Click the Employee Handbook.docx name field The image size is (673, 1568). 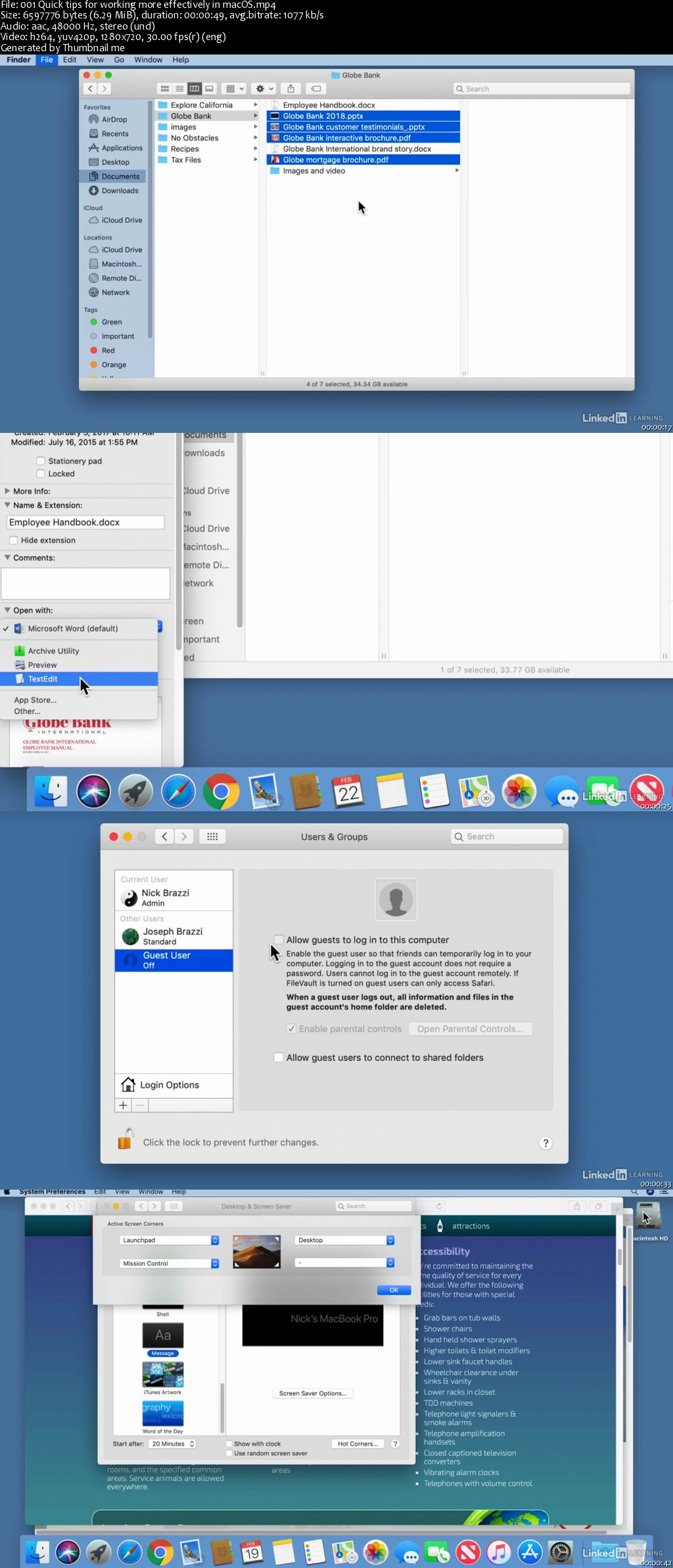[x=85, y=522]
